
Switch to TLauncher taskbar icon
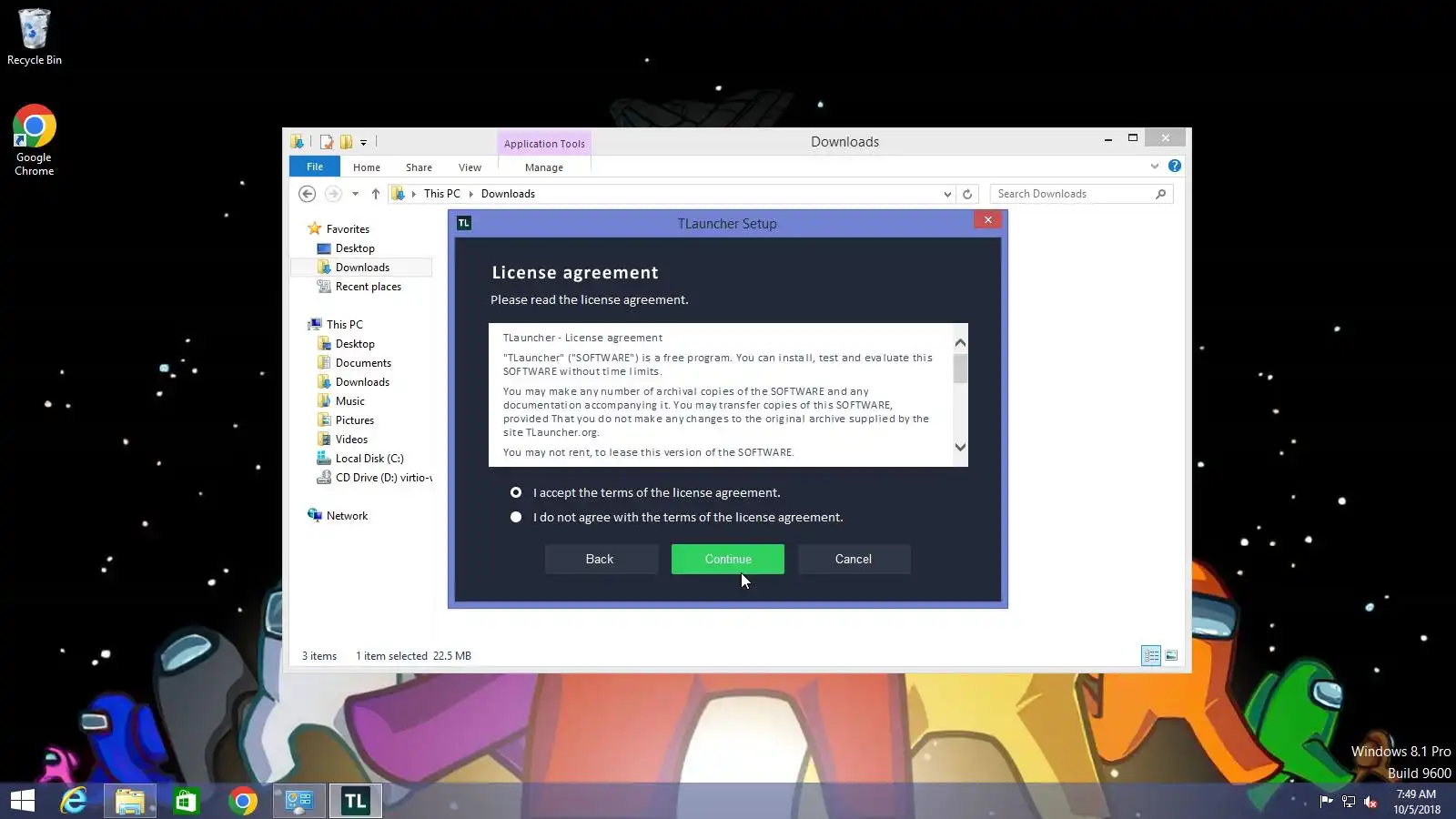[x=356, y=801]
